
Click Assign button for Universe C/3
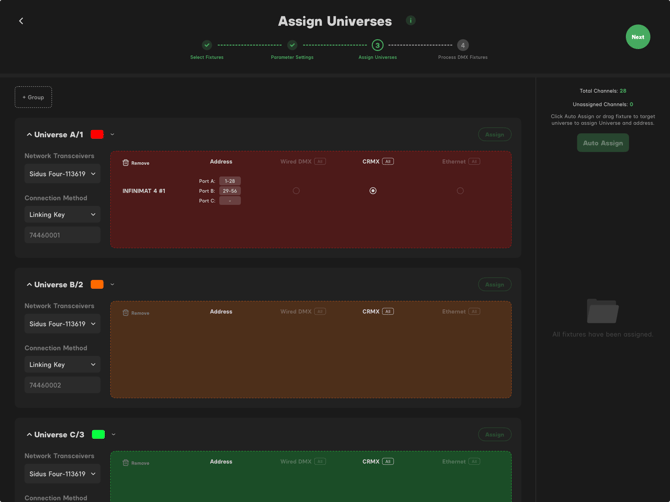click(495, 434)
